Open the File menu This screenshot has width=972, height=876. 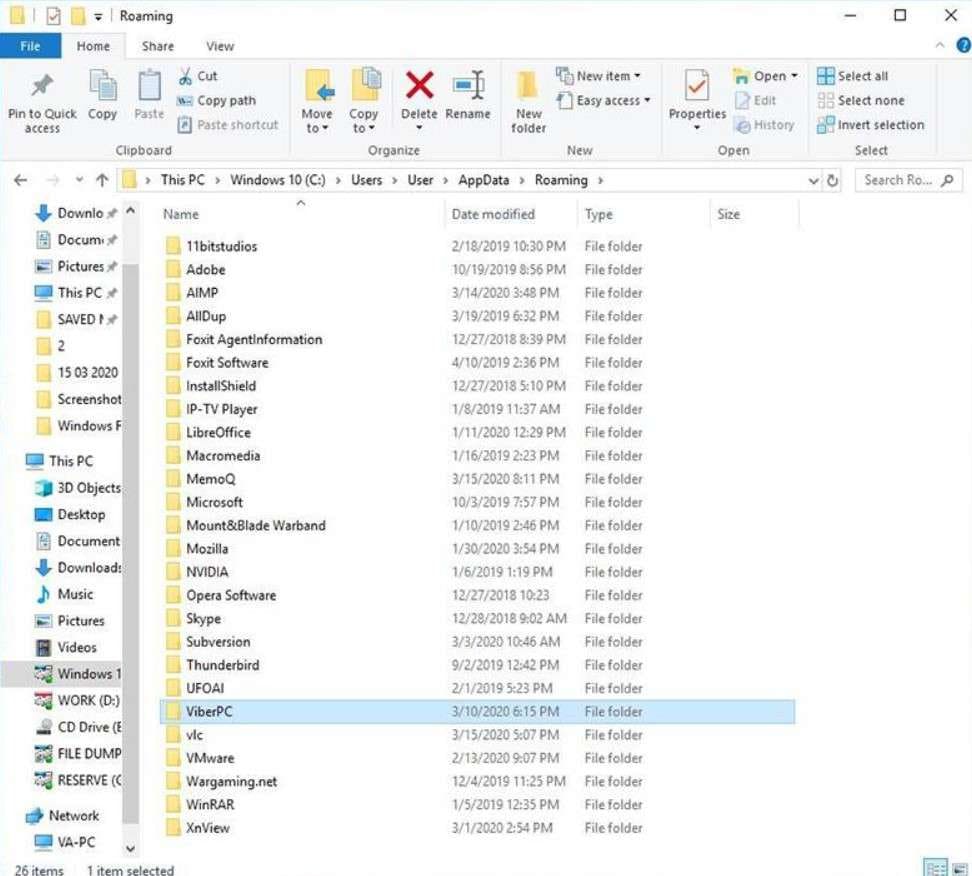[30, 46]
